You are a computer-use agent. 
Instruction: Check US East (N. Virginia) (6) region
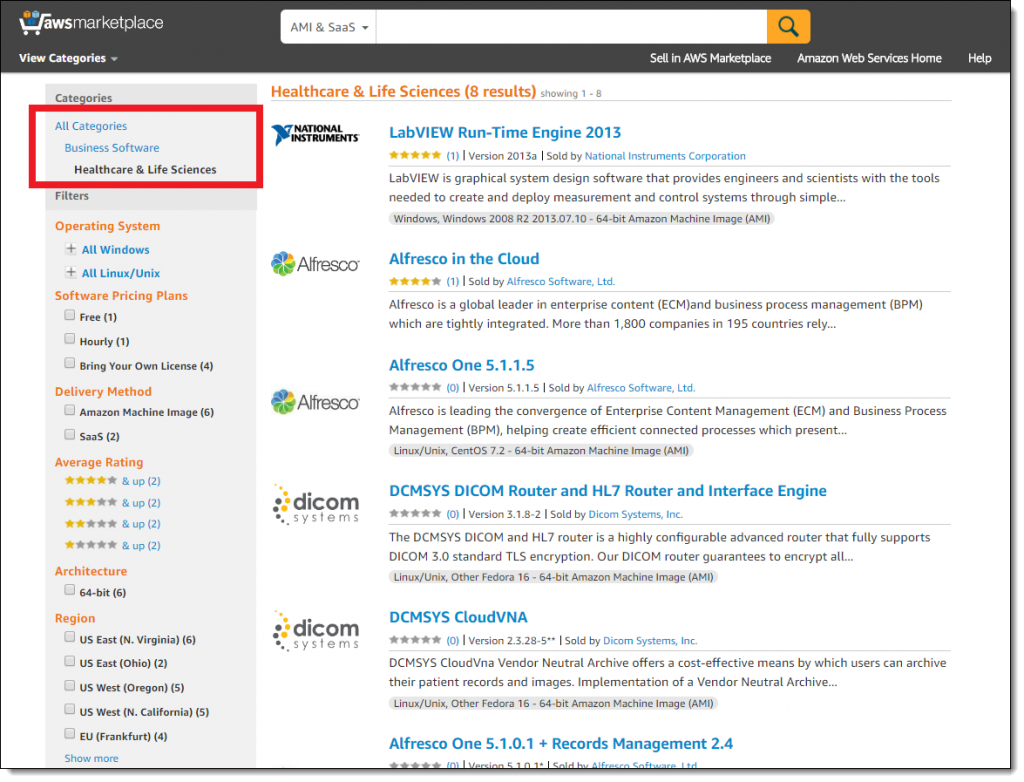click(70, 637)
